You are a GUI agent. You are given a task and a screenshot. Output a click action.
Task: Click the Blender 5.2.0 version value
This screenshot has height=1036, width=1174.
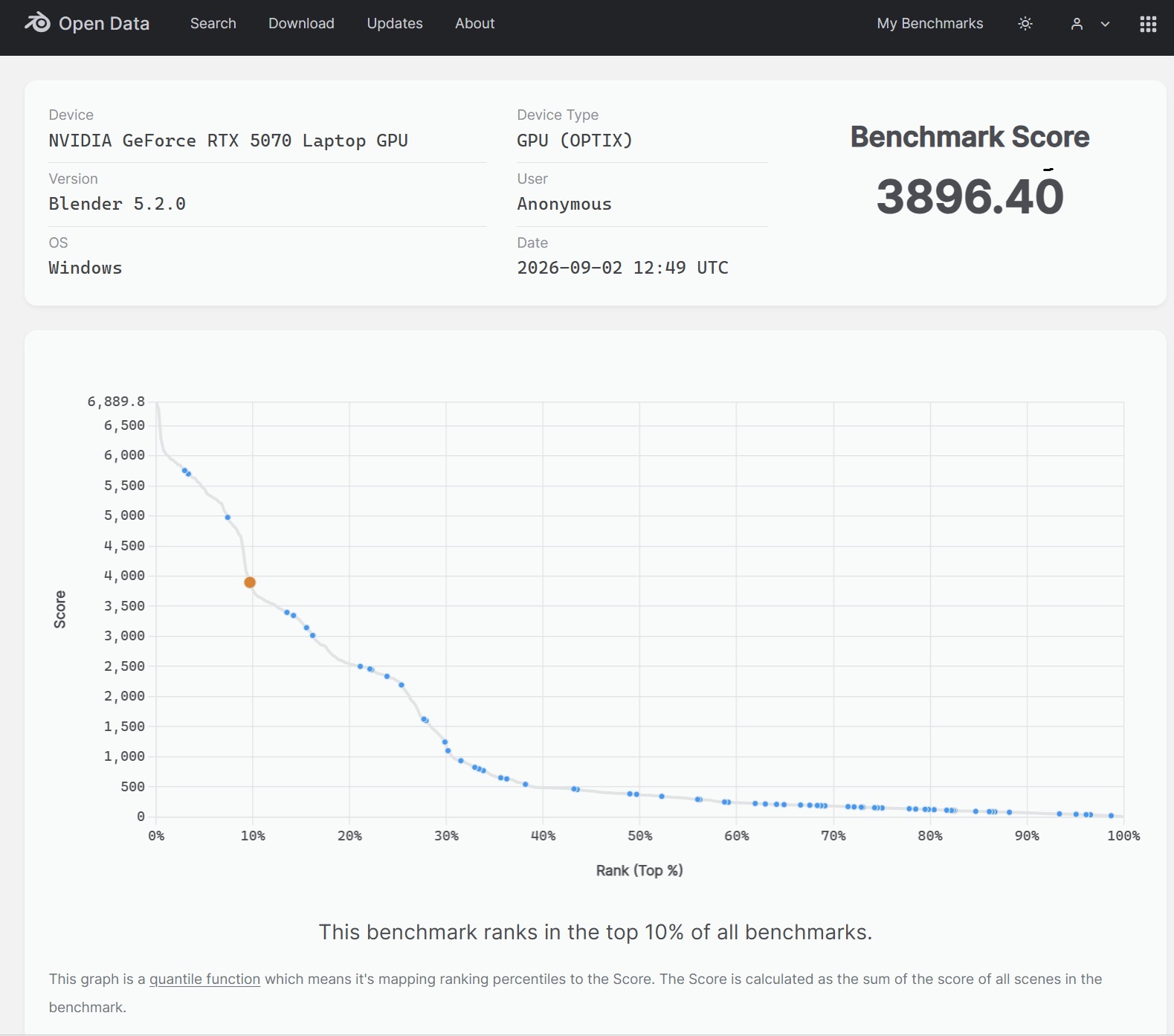(117, 204)
